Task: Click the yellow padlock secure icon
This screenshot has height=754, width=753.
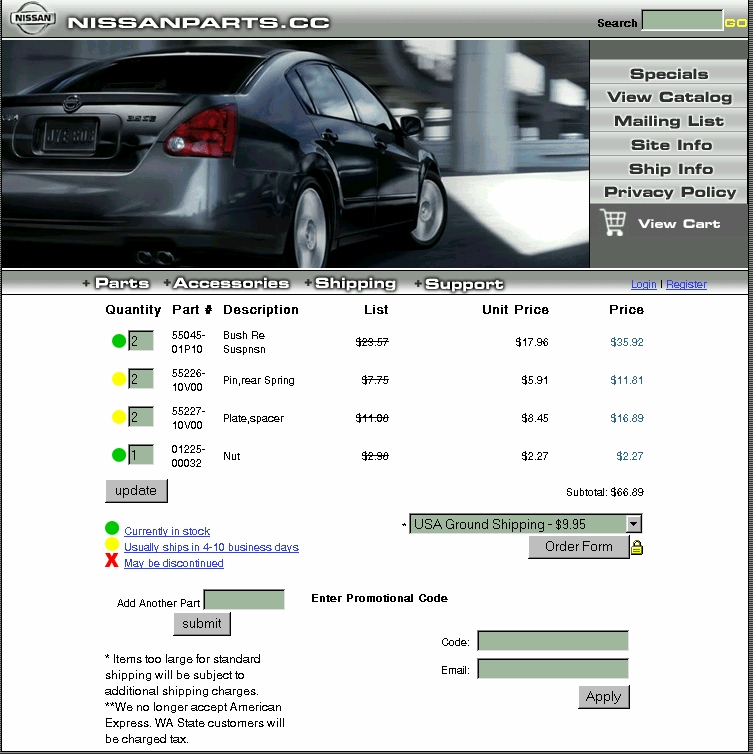Action: pyautogui.click(x=637, y=547)
